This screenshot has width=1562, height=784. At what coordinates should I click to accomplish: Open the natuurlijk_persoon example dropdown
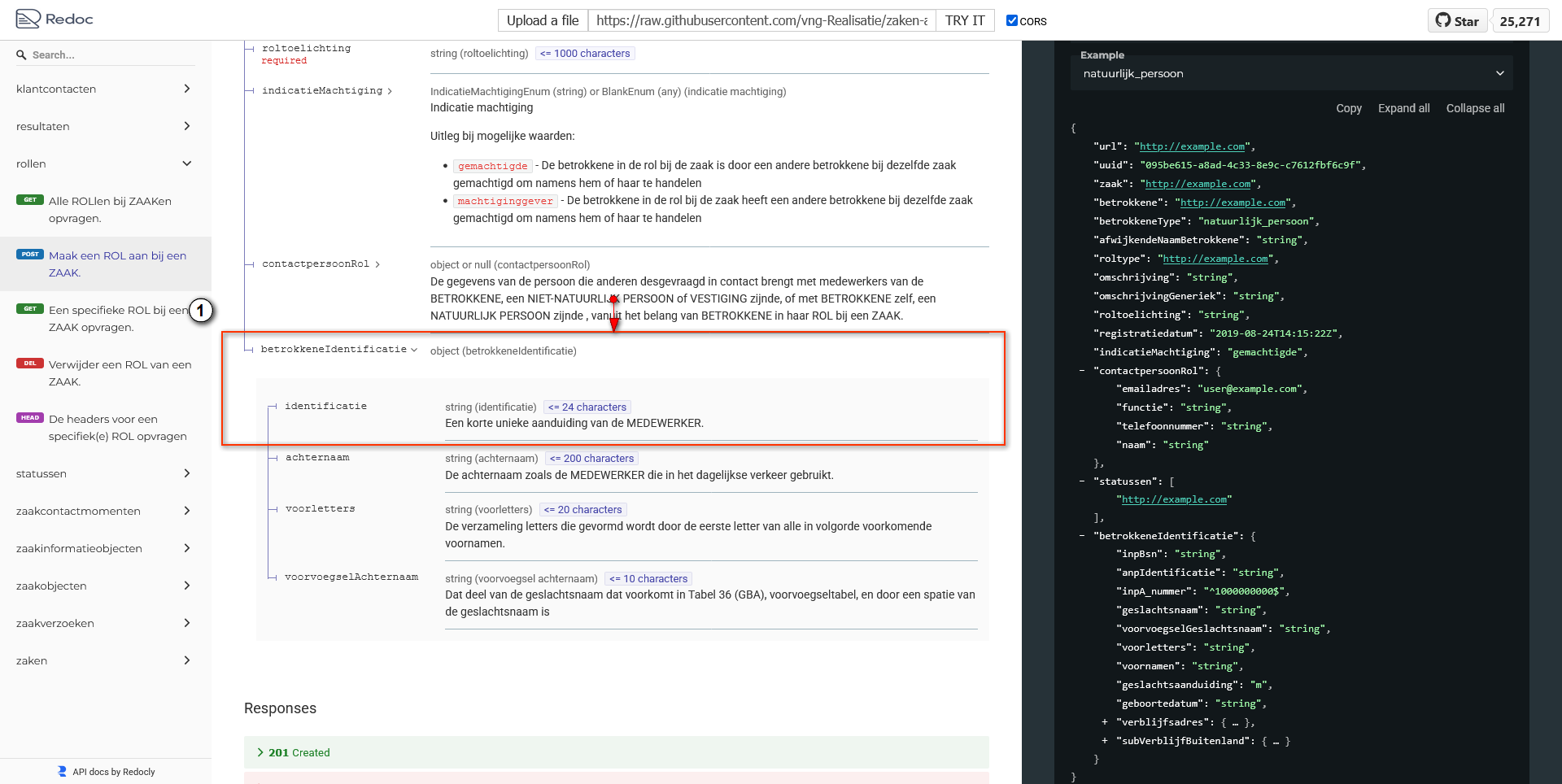pos(1292,73)
